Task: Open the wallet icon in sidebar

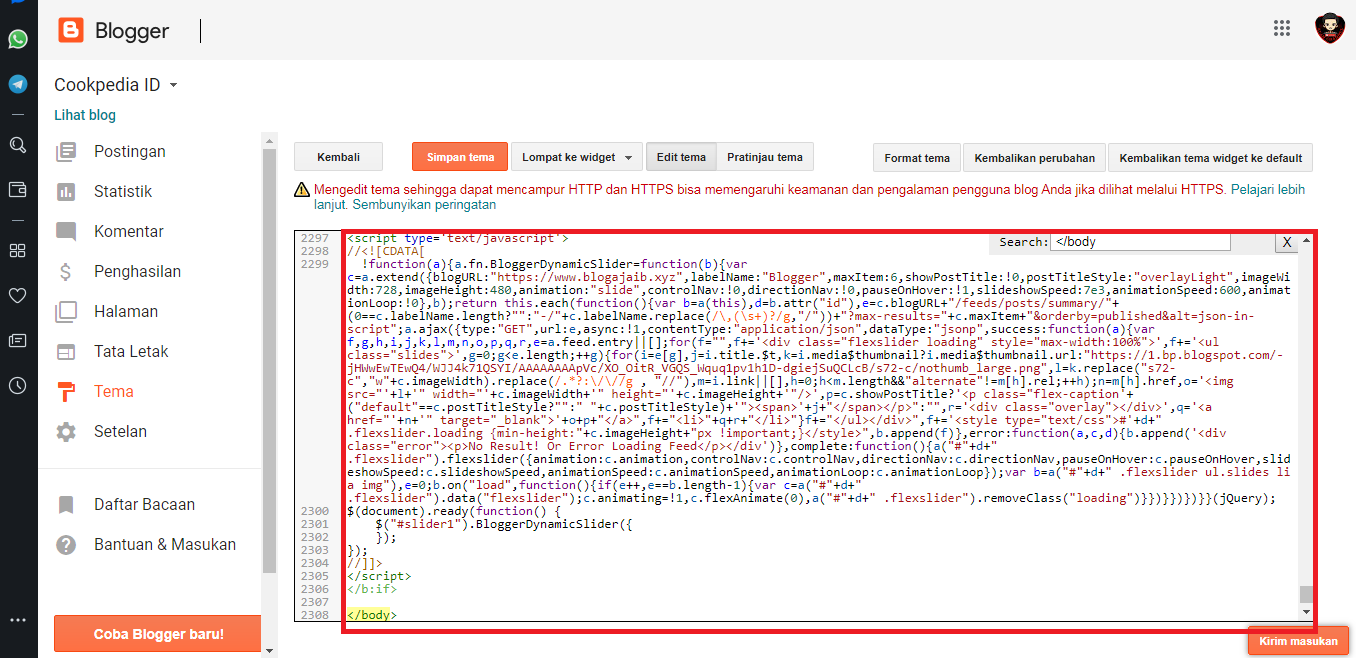Action: tap(18, 189)
